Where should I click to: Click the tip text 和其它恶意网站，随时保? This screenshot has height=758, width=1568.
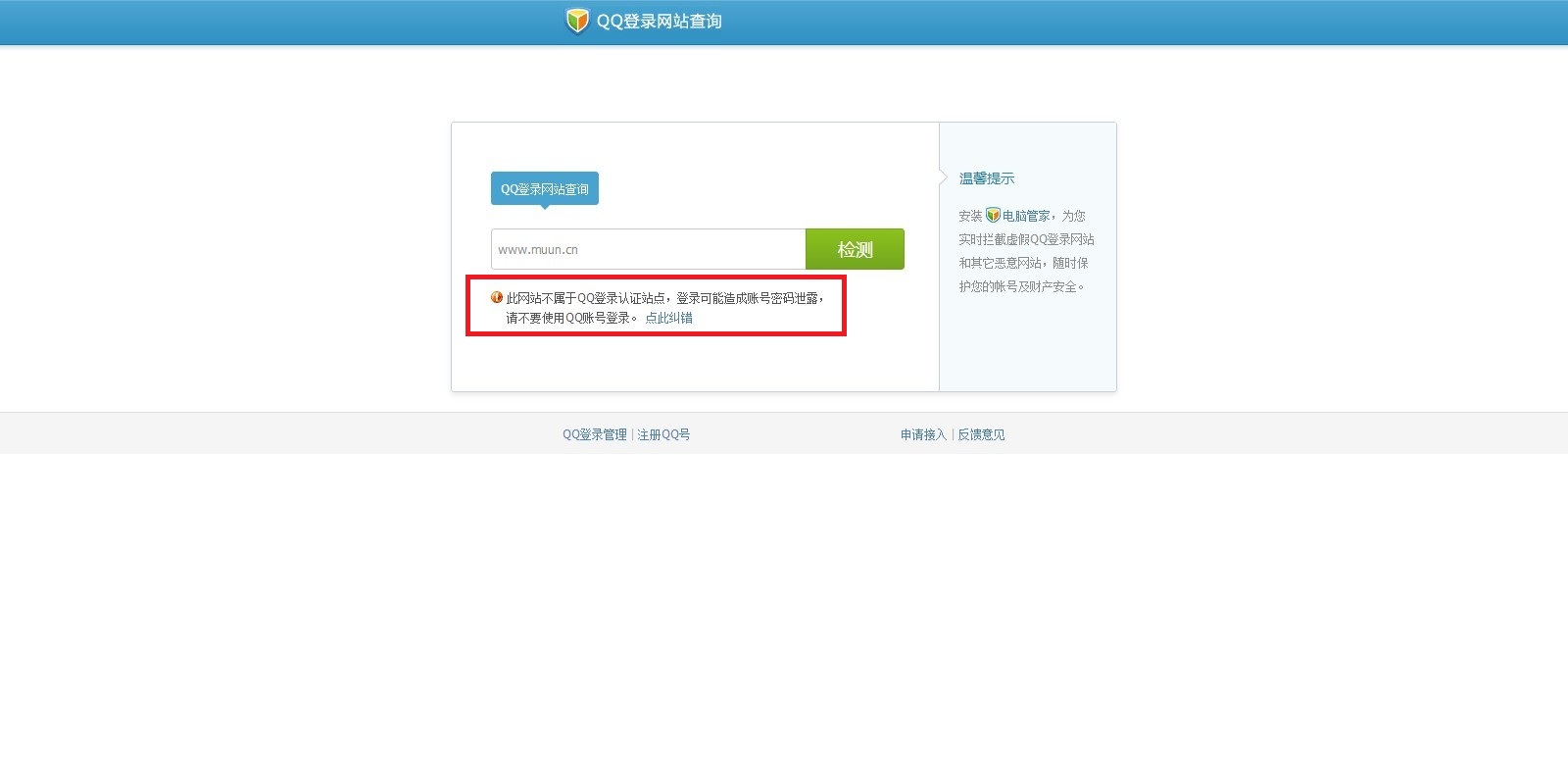point(1023,263)
